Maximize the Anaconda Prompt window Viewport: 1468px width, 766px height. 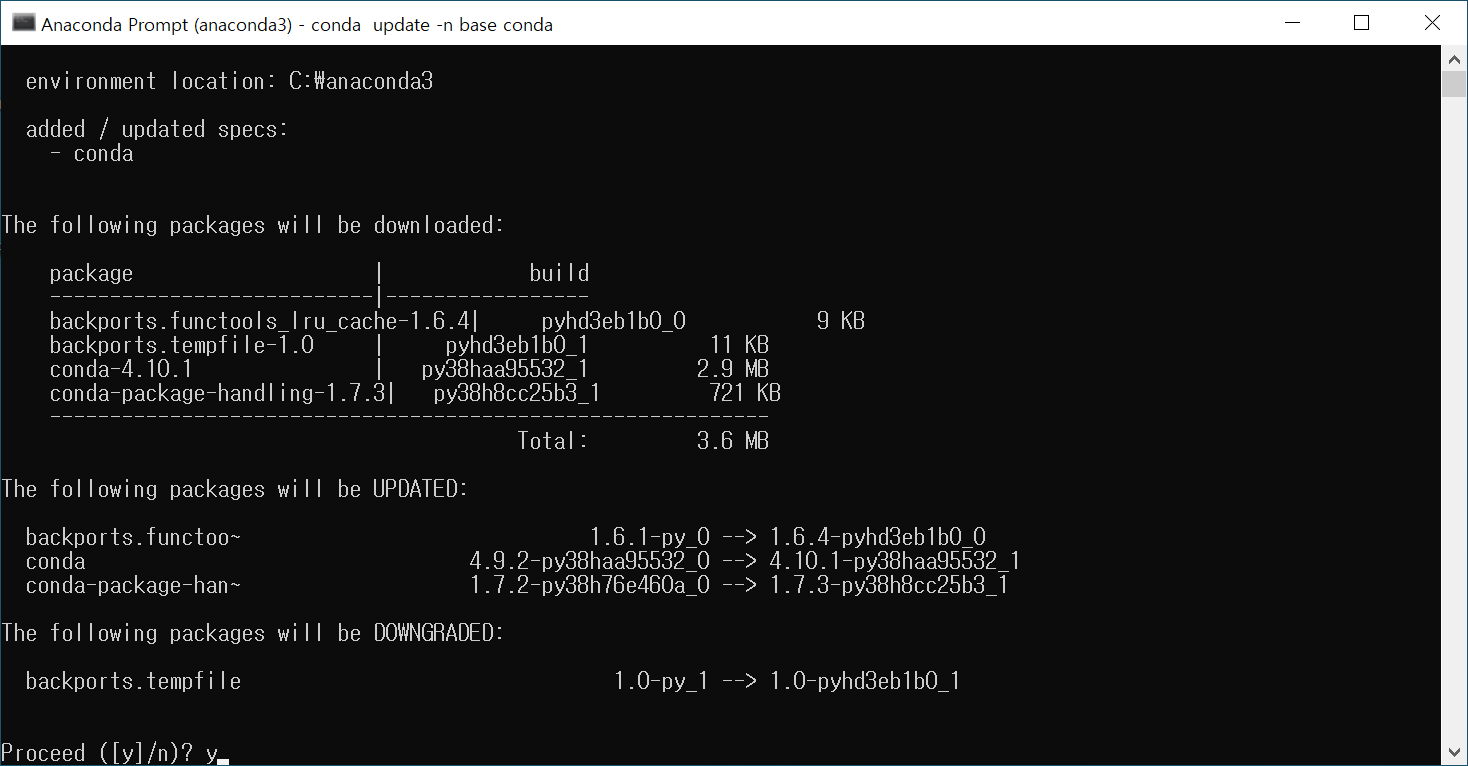[1361, 23]
